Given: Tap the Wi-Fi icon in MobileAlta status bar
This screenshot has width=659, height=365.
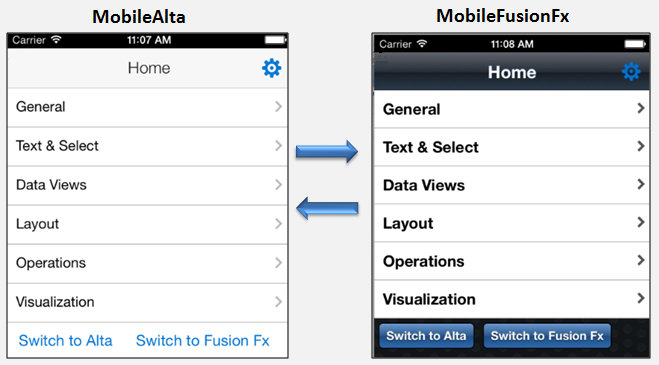Looking at the screenshot, I should [56, 40].
